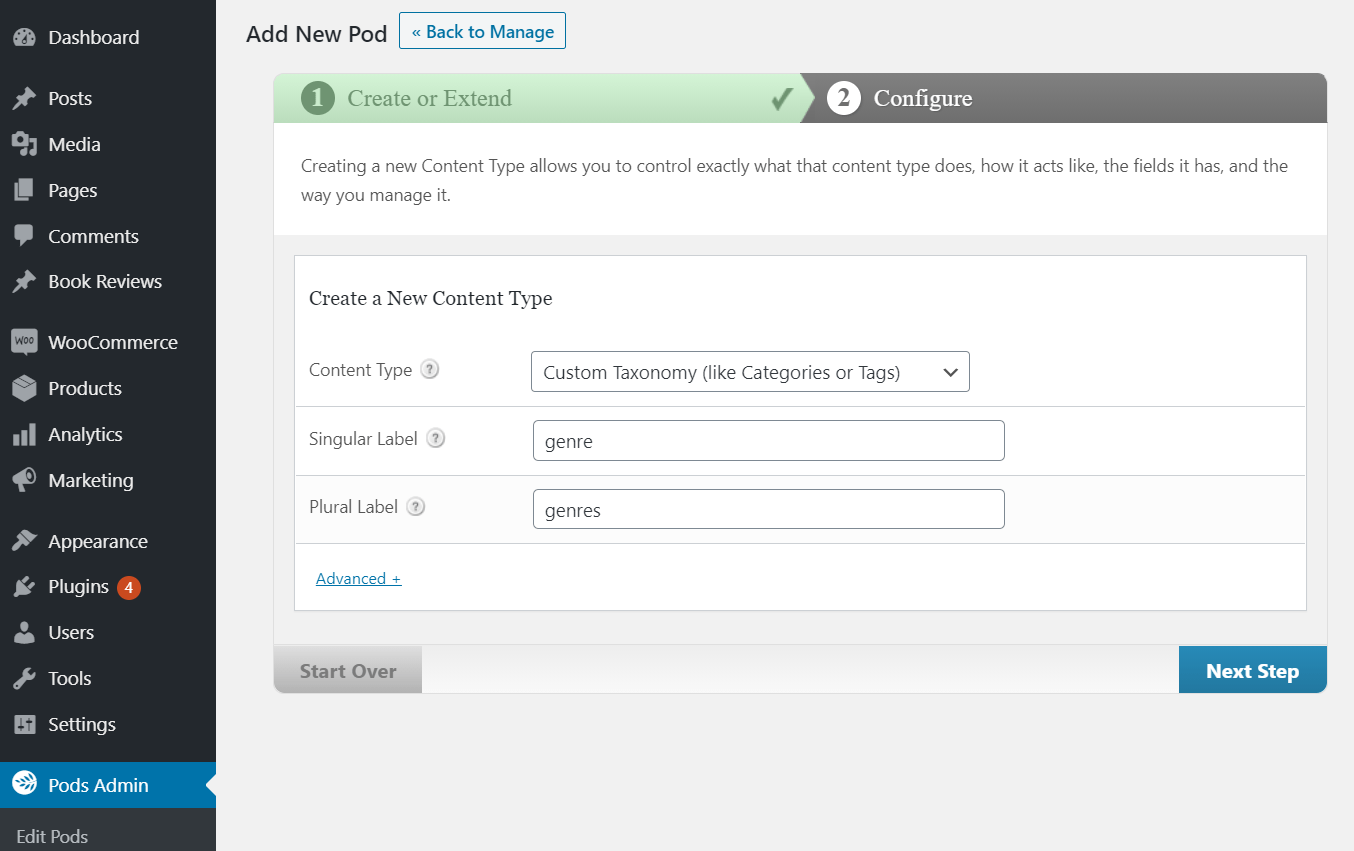The width and height of the screenshot is (1354, 851).
Task: Click the Singular Label input field
Action: pos(768,441)
